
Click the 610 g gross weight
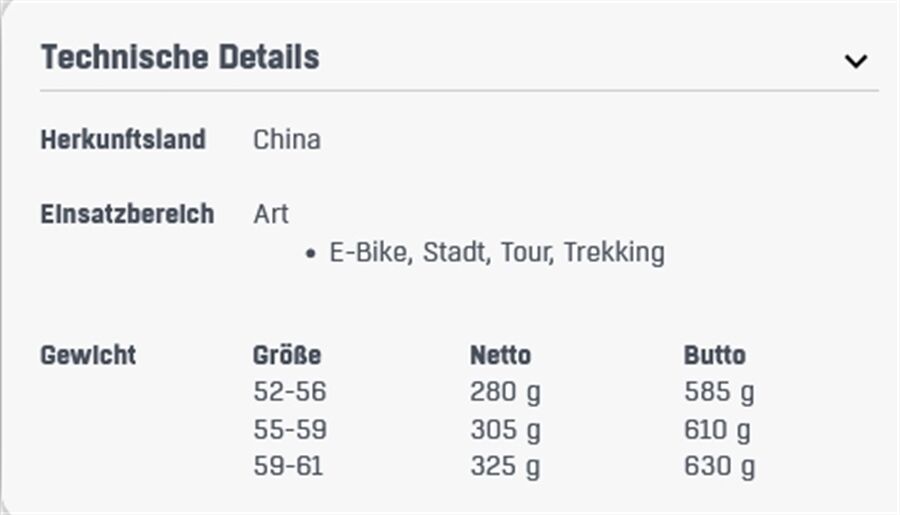tap(717, 430)
